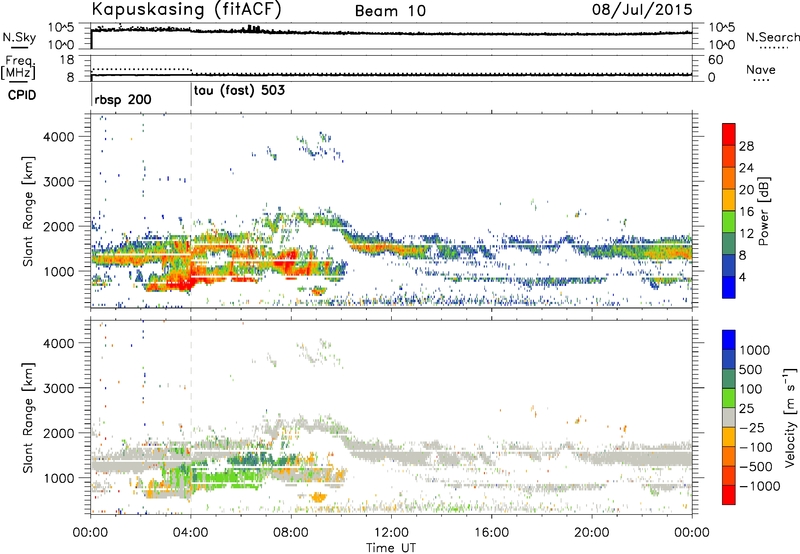The image size is (800, 554).
Task: Click the '16:00' time tick label
Action: click(x=491, y=533)
